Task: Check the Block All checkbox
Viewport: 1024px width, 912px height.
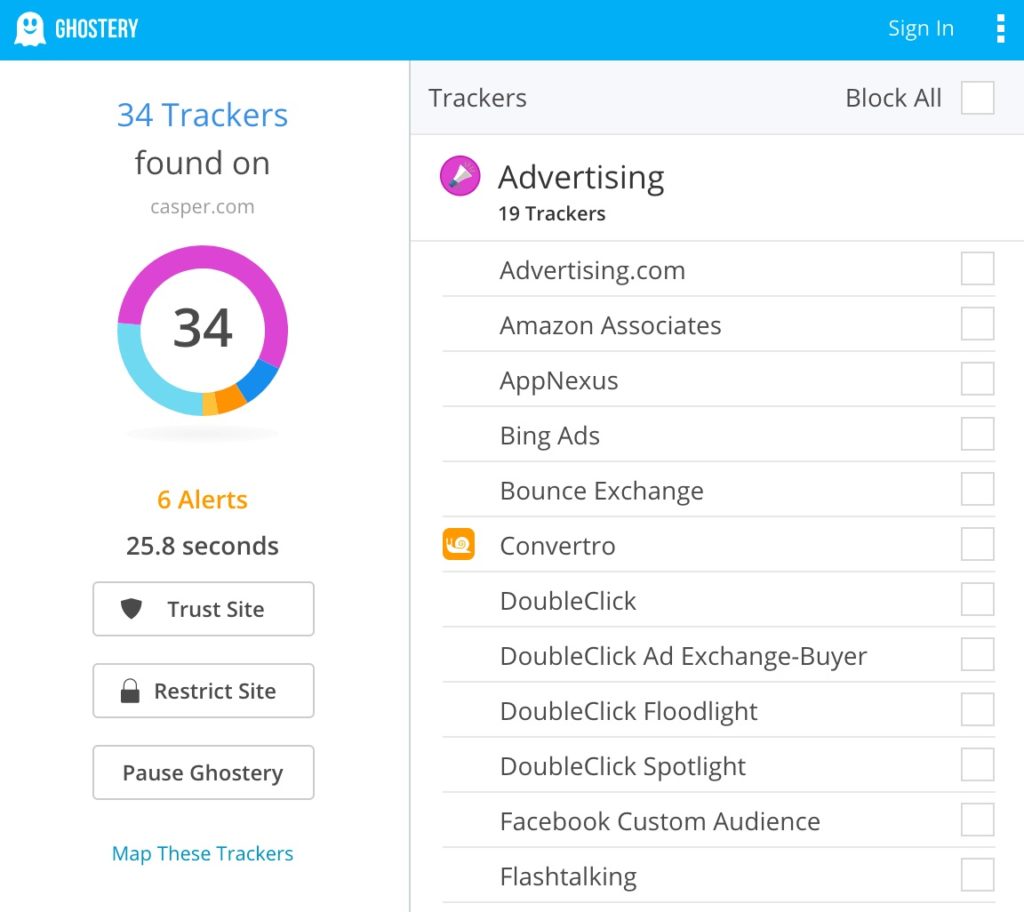Action: [x=977, y=98]
